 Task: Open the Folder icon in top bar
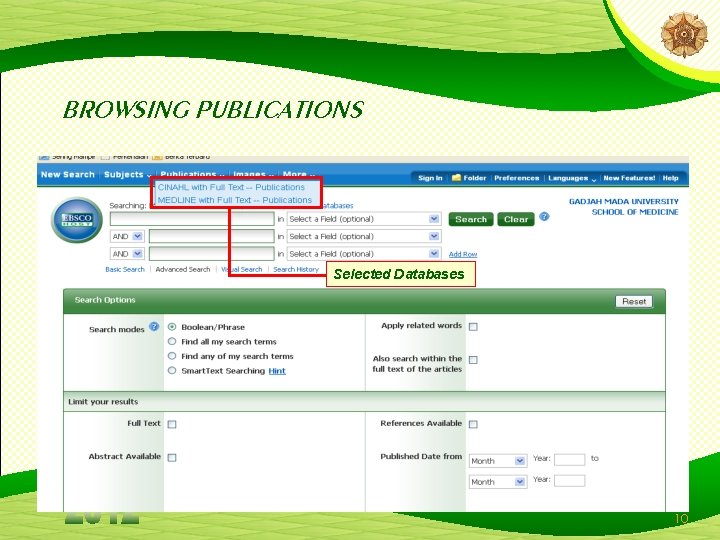tap(456, 178)
